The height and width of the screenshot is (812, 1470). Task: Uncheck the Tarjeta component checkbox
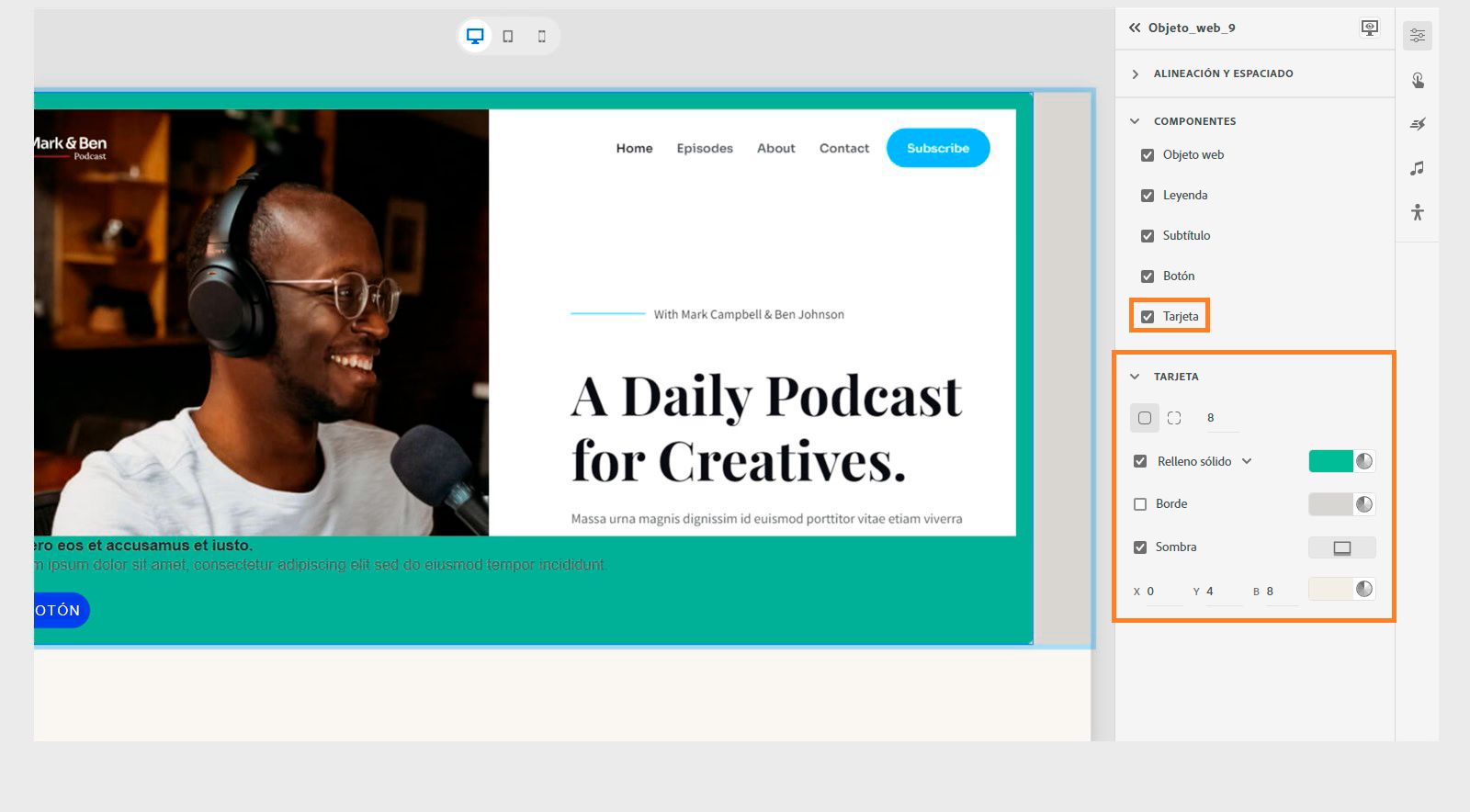click(1148, 316)
